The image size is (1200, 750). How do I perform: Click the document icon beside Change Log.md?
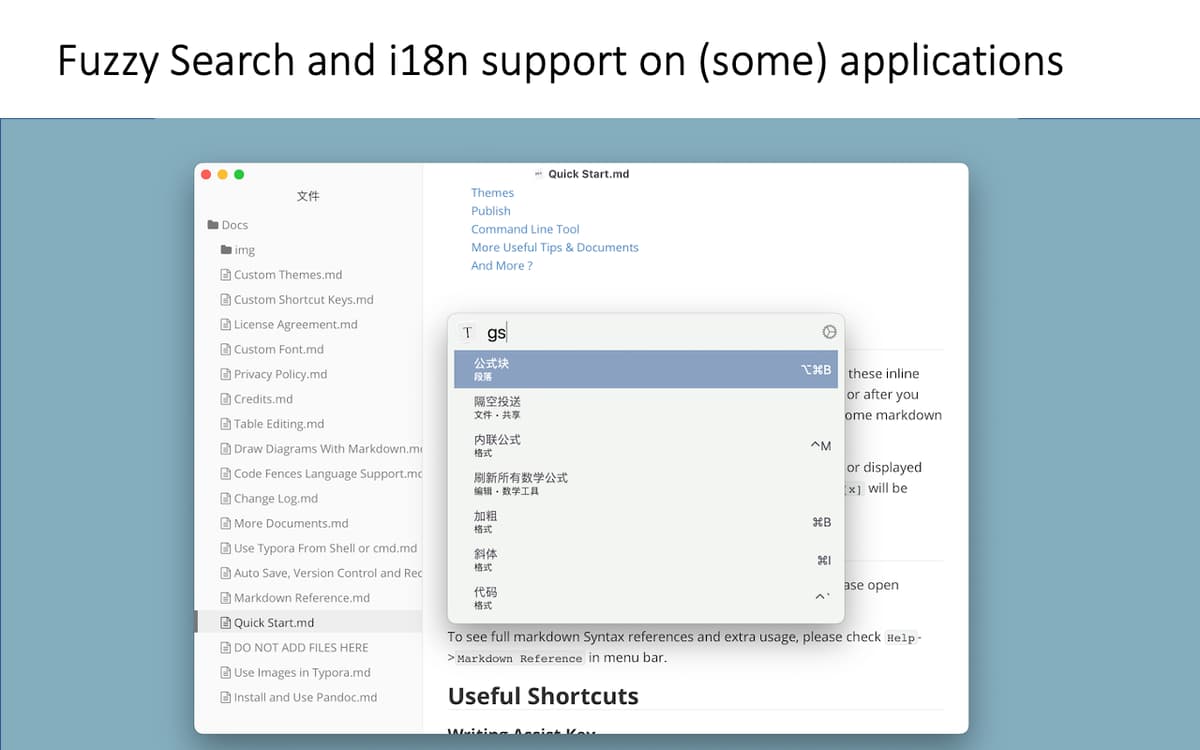click(226, 498)
